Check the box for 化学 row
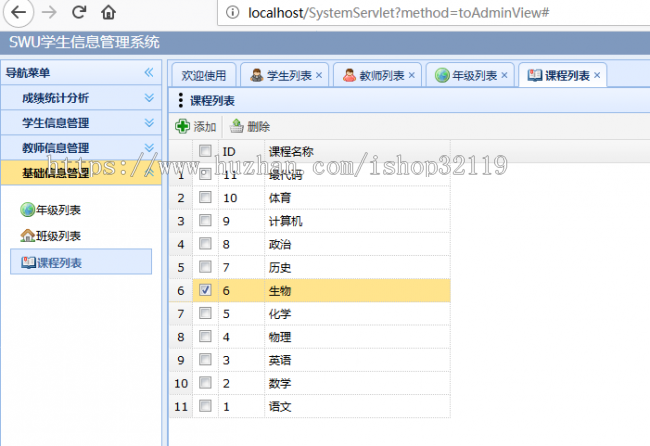650x446 pixels. tap(205, 313)
